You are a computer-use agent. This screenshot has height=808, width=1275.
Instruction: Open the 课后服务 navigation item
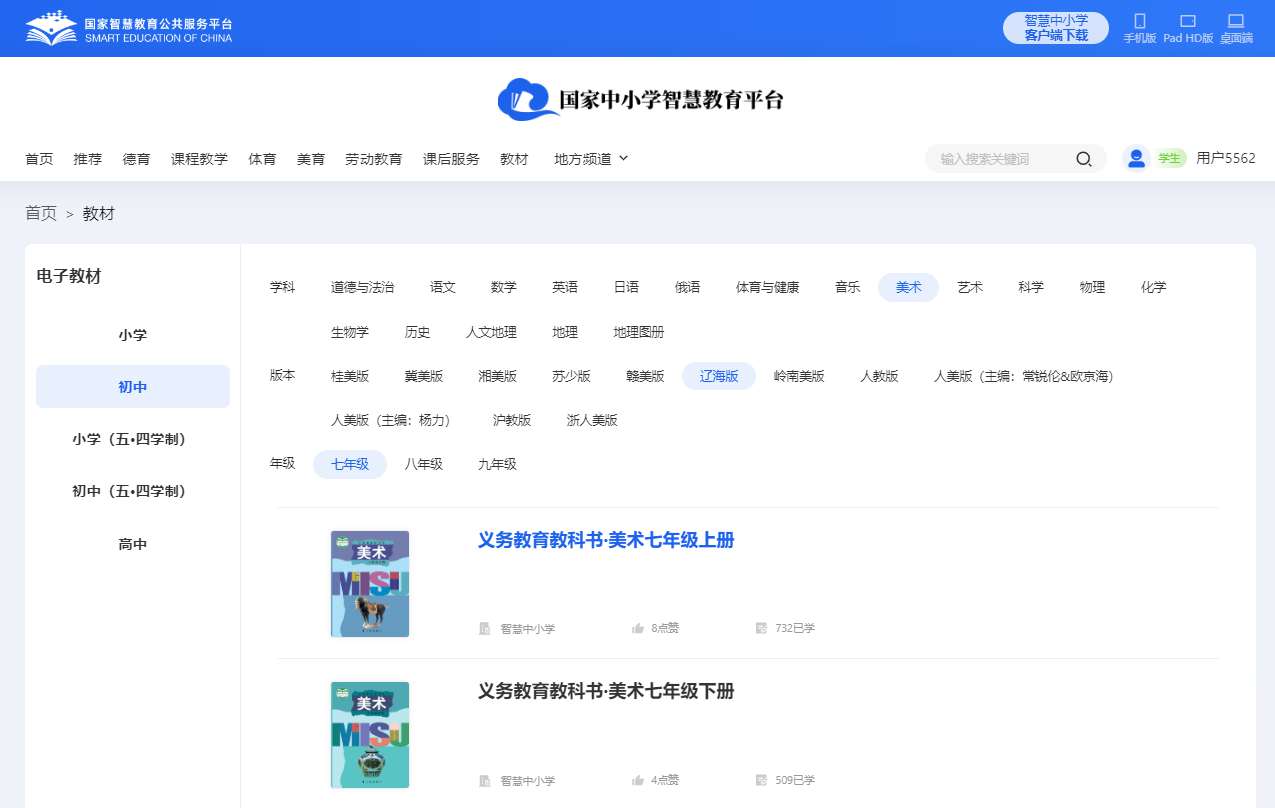(x=451, y=159)
